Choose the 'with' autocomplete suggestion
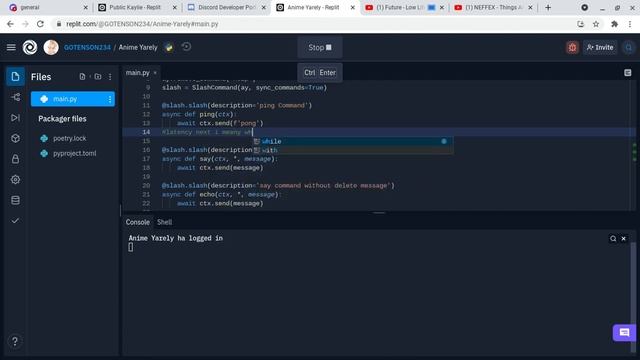Viewport: 640px width, 360px height. tap(353, 150)
